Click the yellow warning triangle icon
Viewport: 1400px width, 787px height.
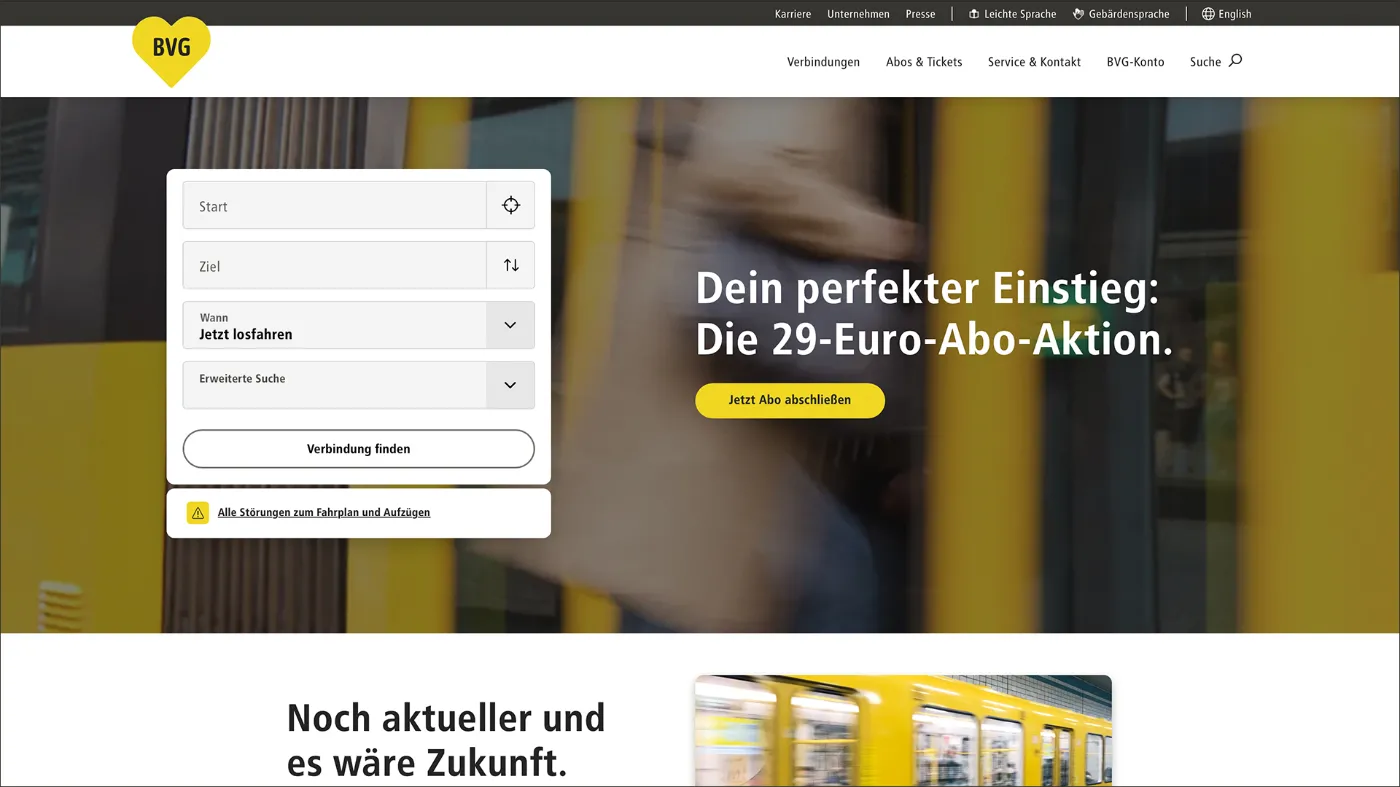tap(198, 513)
